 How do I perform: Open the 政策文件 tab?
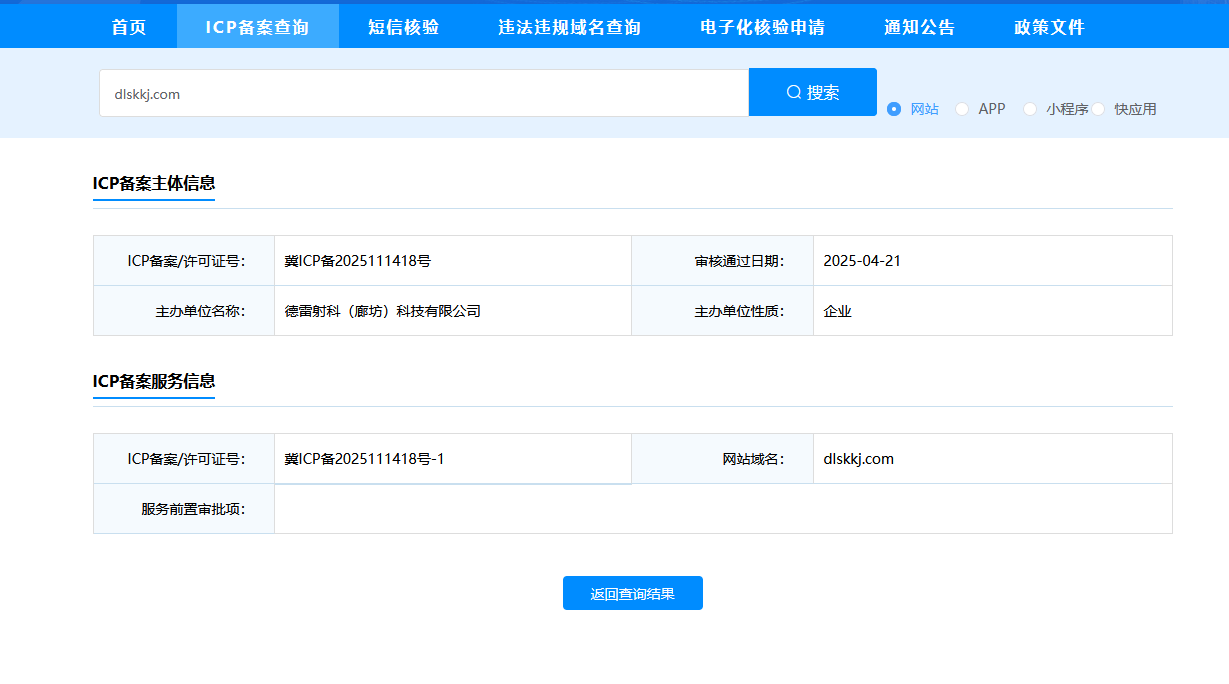[x=1049, y=27]
